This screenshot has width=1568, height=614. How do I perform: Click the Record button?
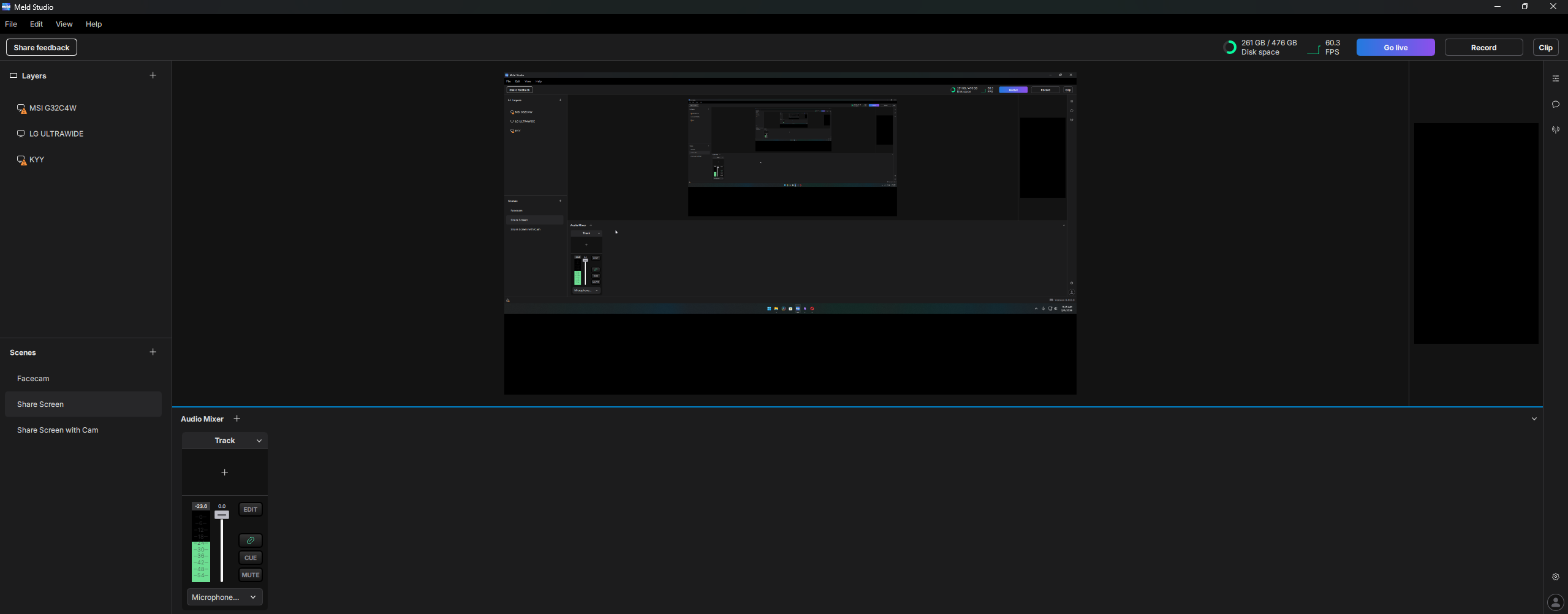coord(1483,47)
